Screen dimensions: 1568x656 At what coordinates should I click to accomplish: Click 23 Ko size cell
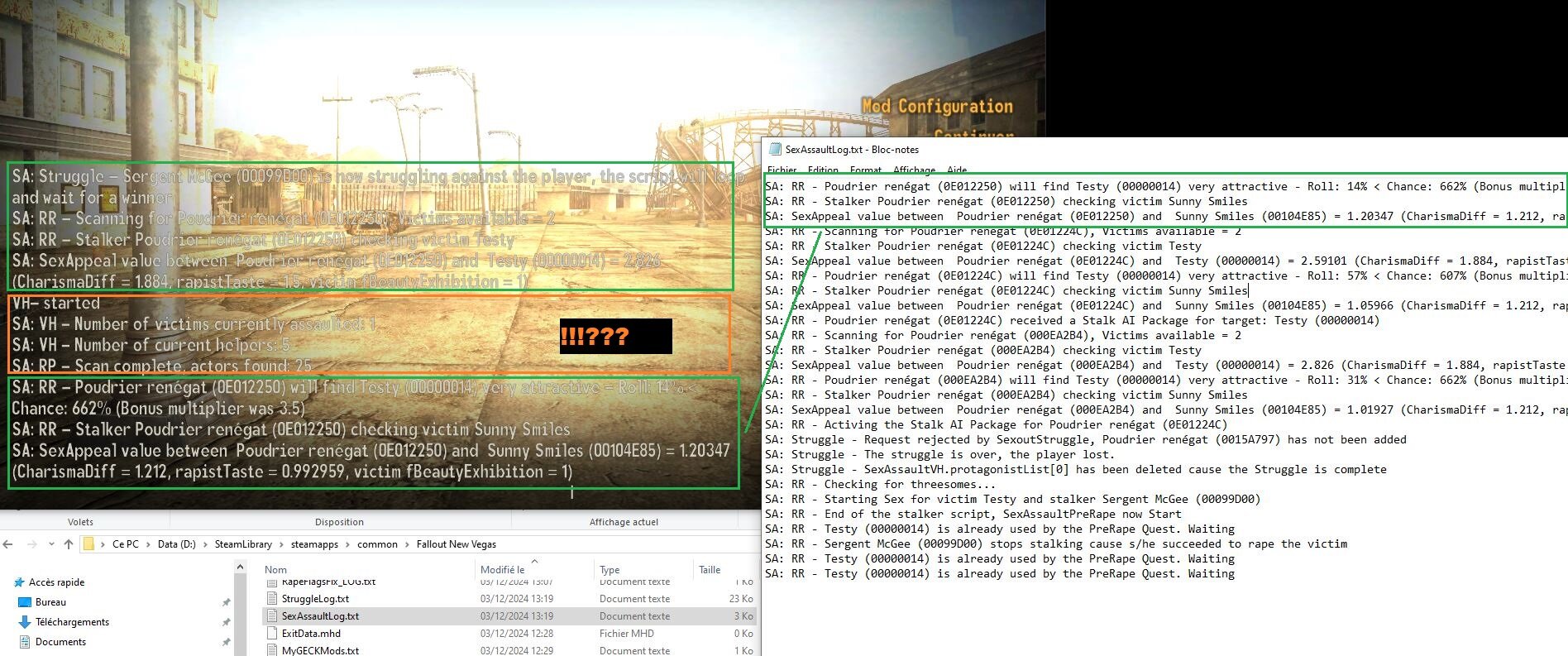[x=741, y=599]
